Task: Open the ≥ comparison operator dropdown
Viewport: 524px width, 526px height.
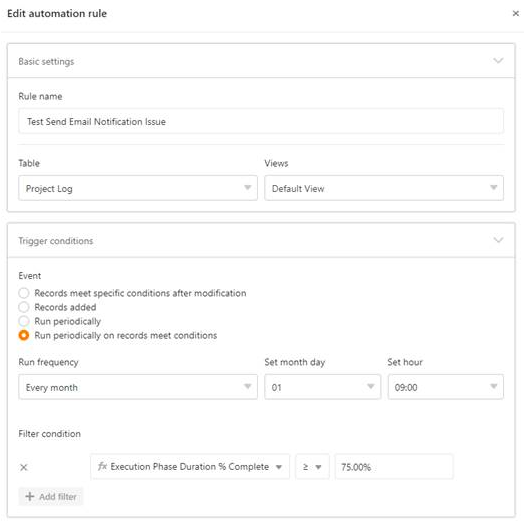Action: (312, 467)
